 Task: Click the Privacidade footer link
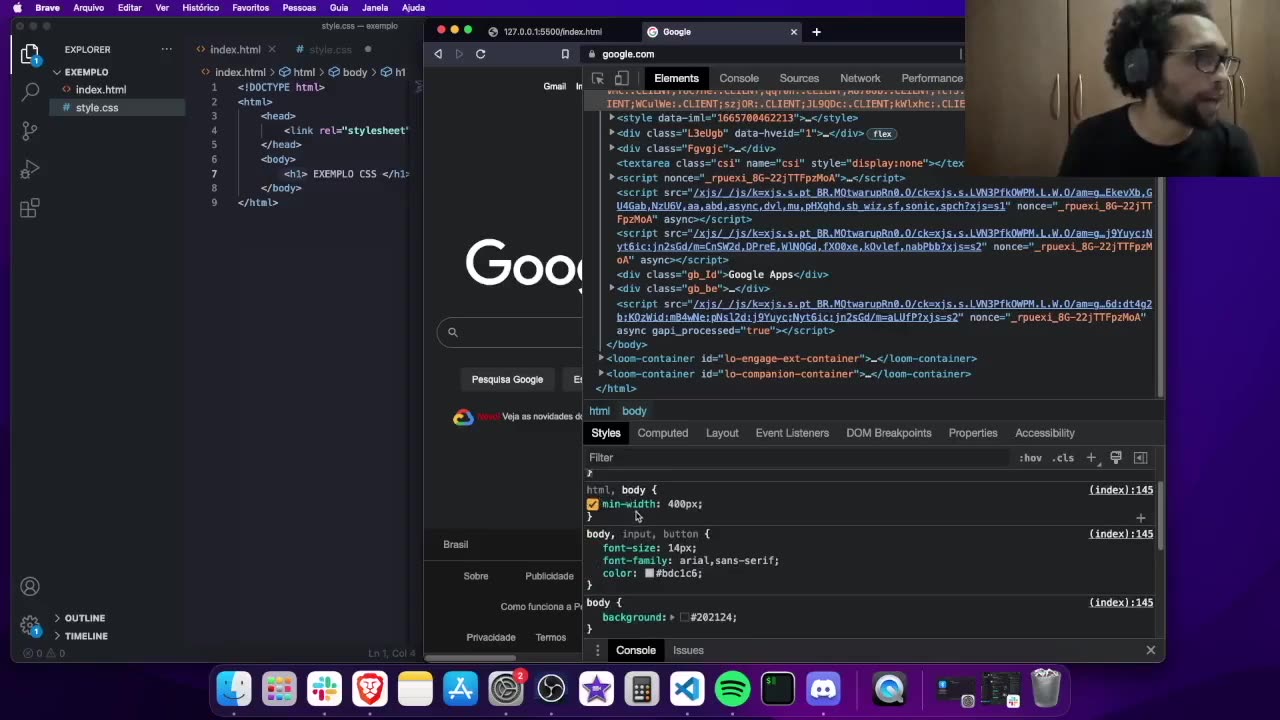tap(491, 637)
